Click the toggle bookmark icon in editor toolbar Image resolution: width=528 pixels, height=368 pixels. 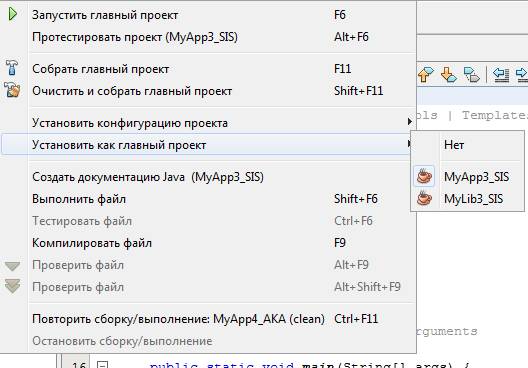tap(471, 74)
